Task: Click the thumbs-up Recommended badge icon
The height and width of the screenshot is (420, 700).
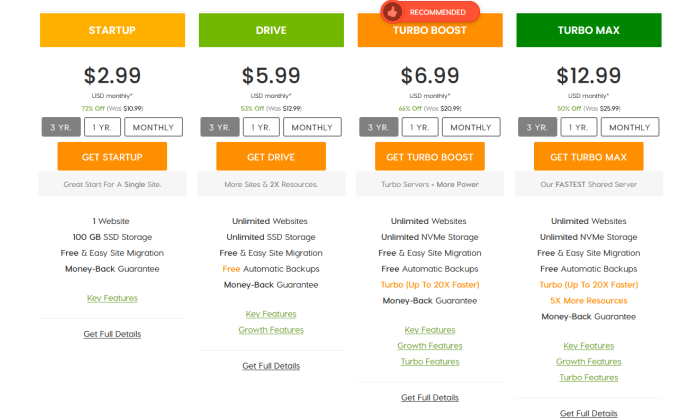Action: [x=391, y=12]
